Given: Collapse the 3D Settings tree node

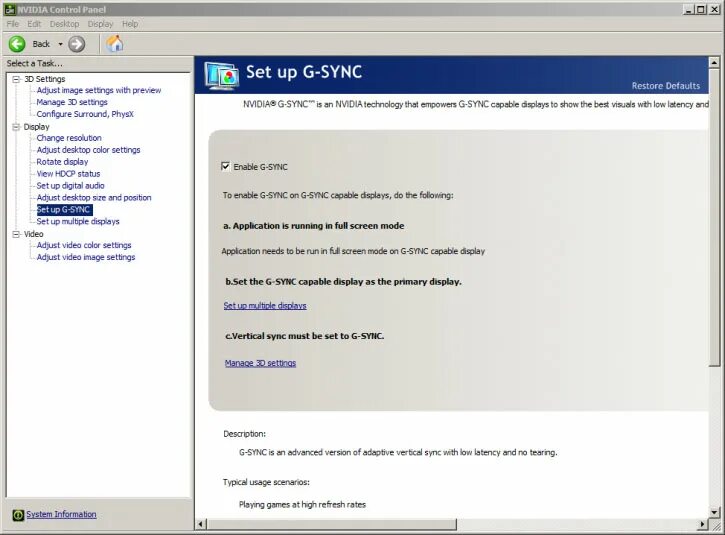Looking at the screenshot, I should (16, 79).
